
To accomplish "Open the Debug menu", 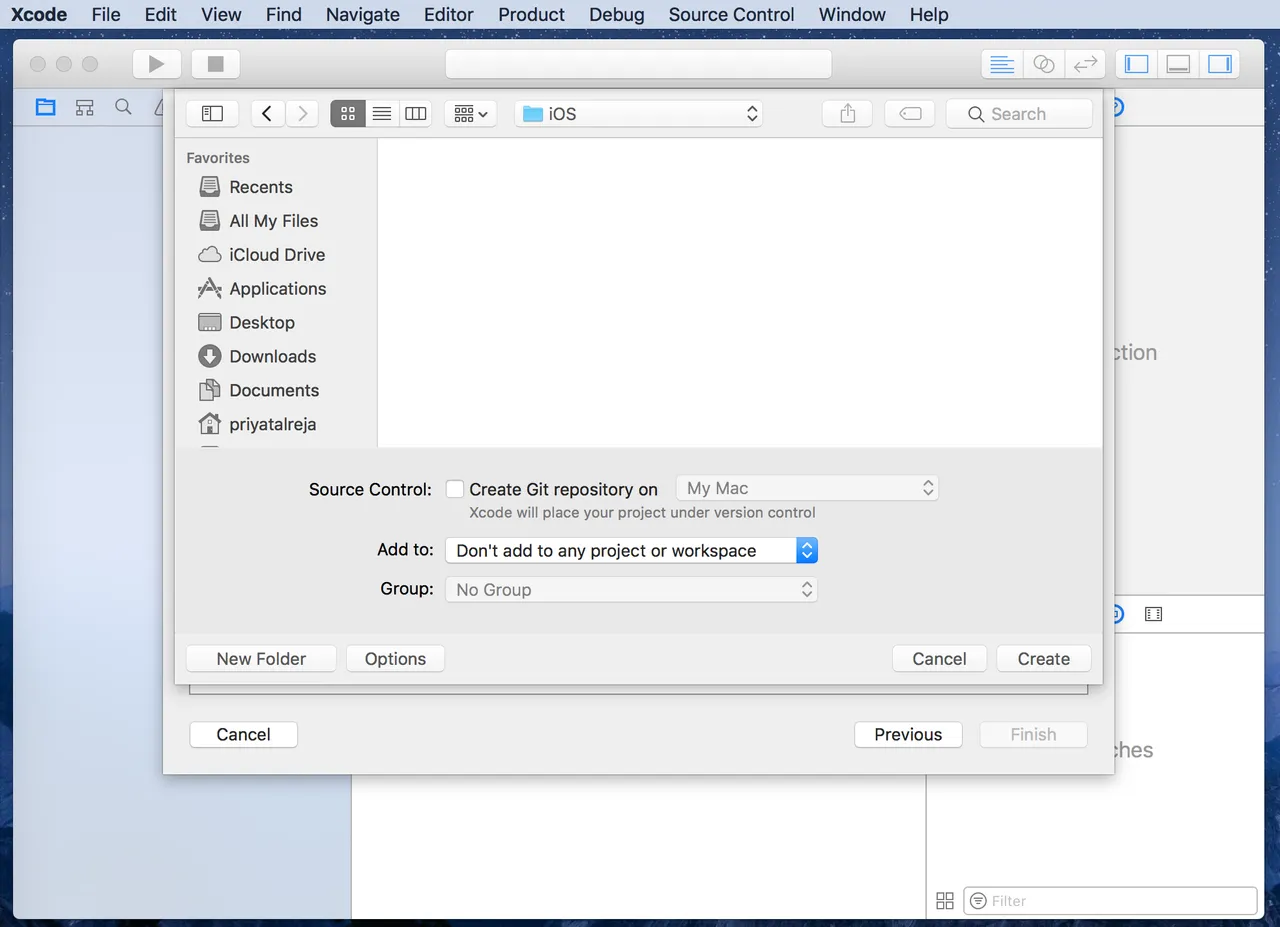I will coord(617,14).
